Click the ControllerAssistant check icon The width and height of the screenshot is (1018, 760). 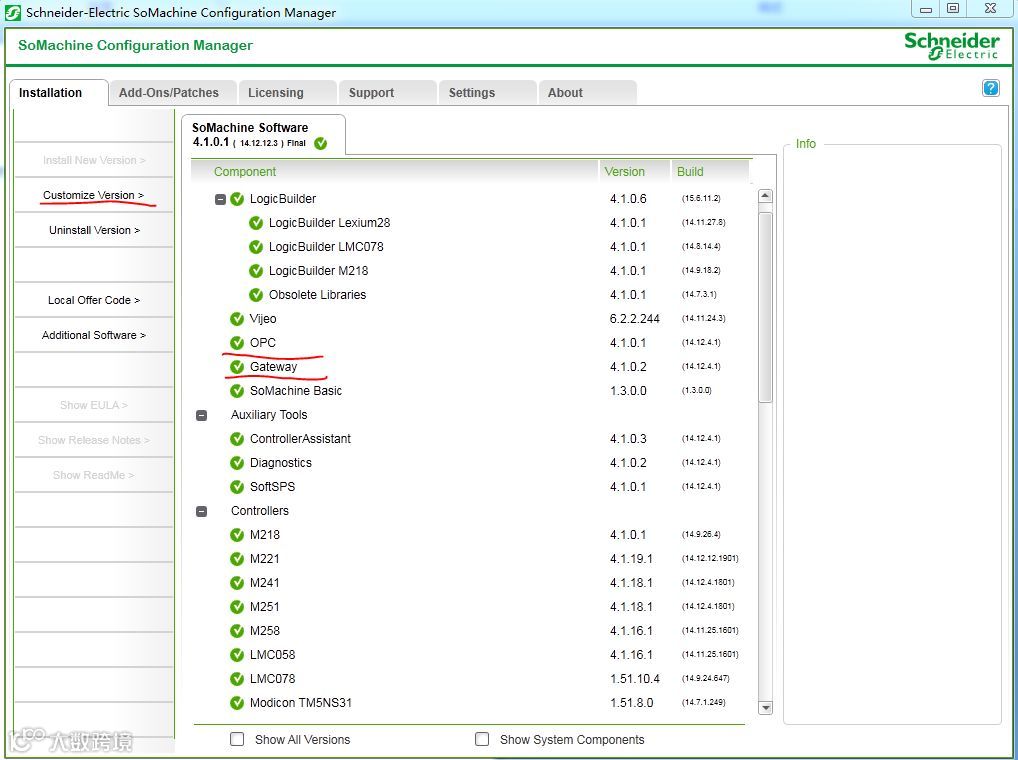(x=237, y=439)
